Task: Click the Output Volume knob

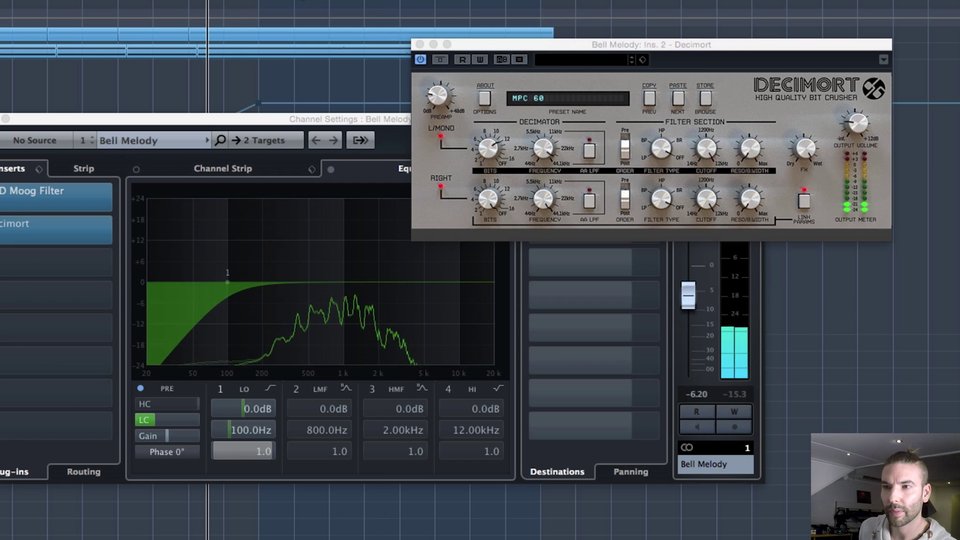Action: pos(857,122)
